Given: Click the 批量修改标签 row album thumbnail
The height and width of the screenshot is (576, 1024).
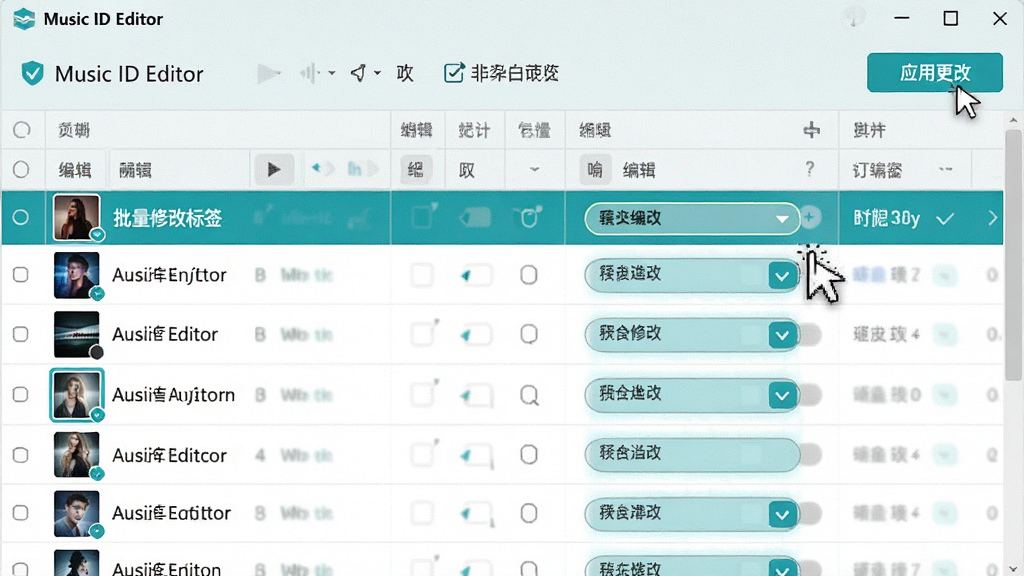Looking at the screenshot, I should [77, 217].
